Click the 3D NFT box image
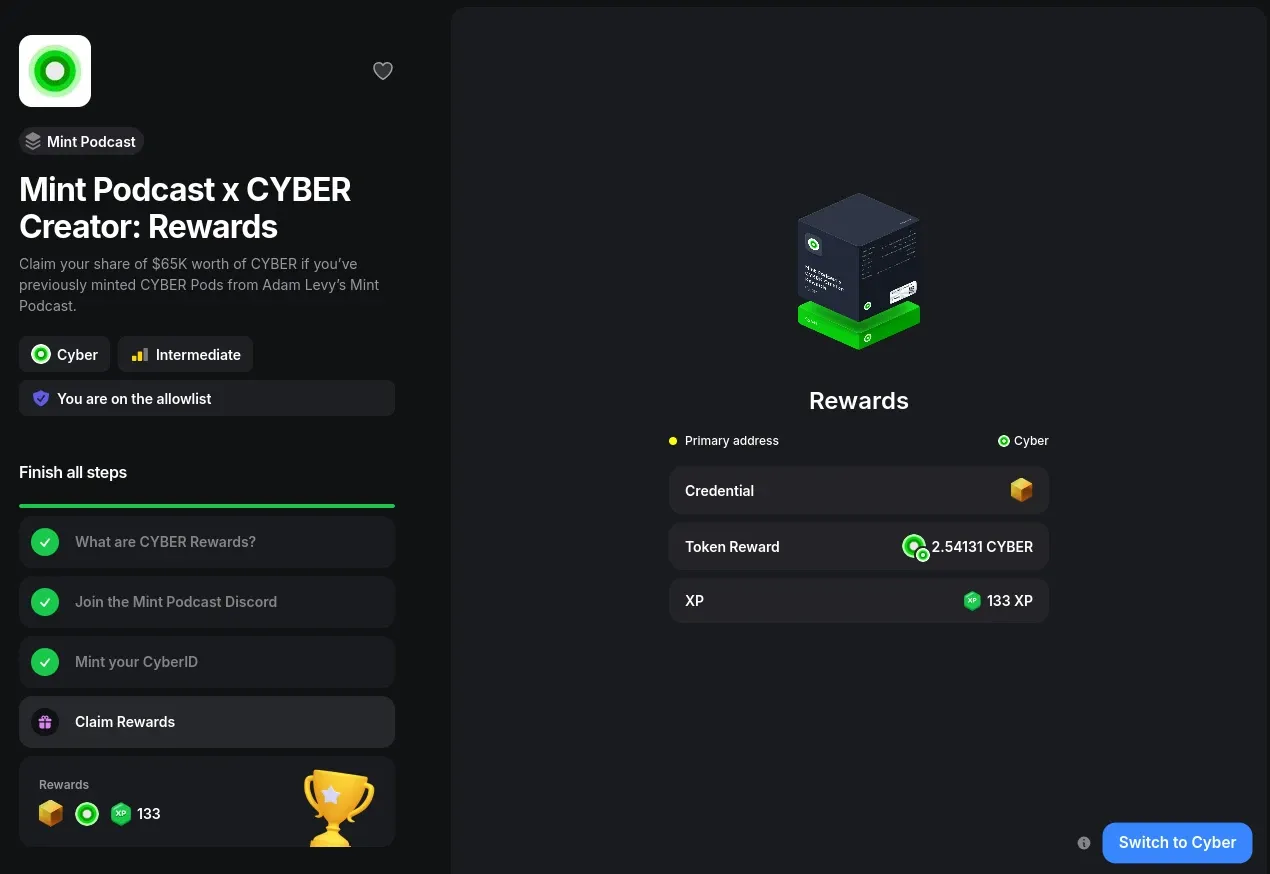Viewport: 1270px width, 874px height. [x=859, y=271]
